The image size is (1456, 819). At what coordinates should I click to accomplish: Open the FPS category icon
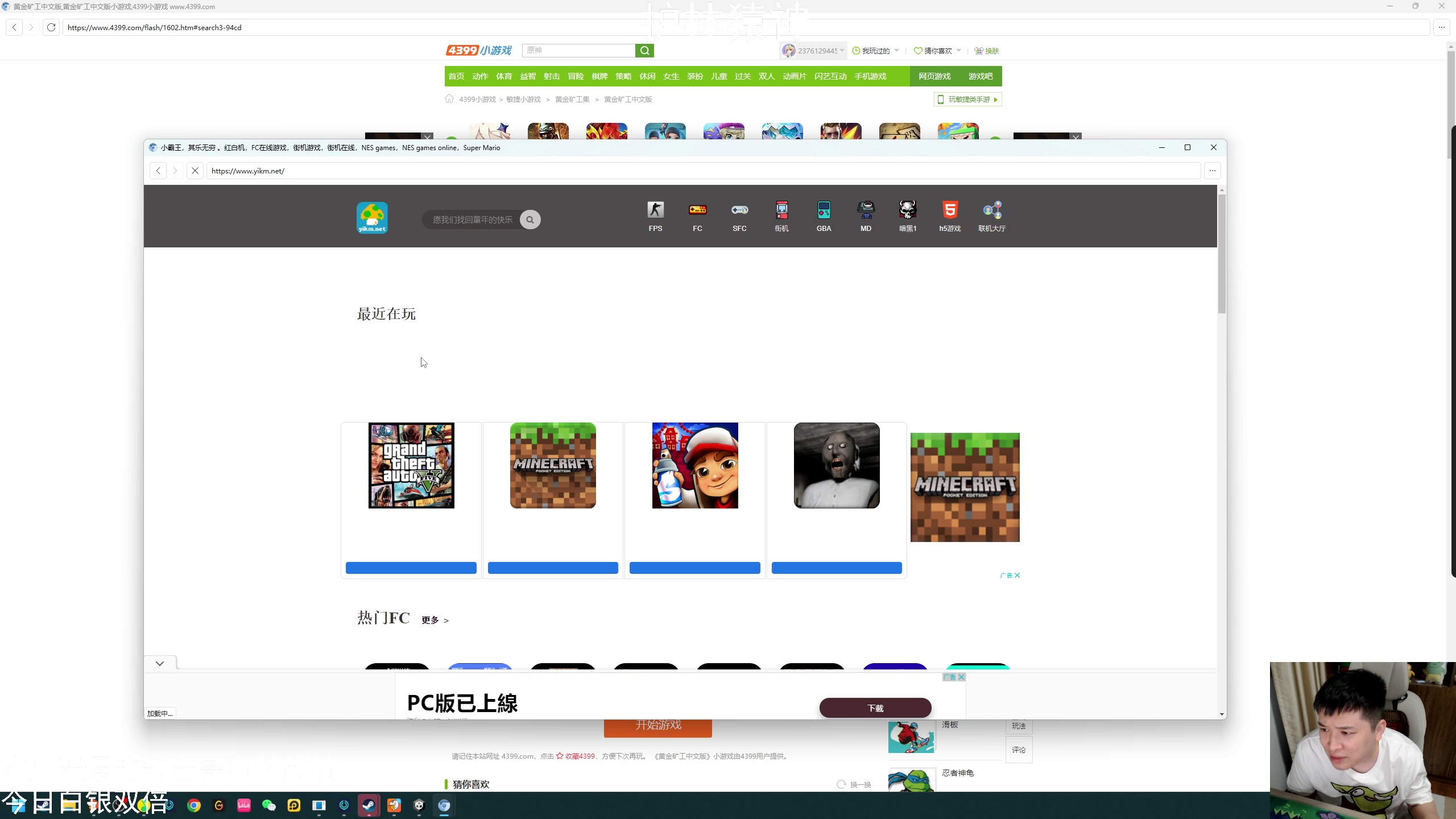pyautogui.click(x=655, y=210)
